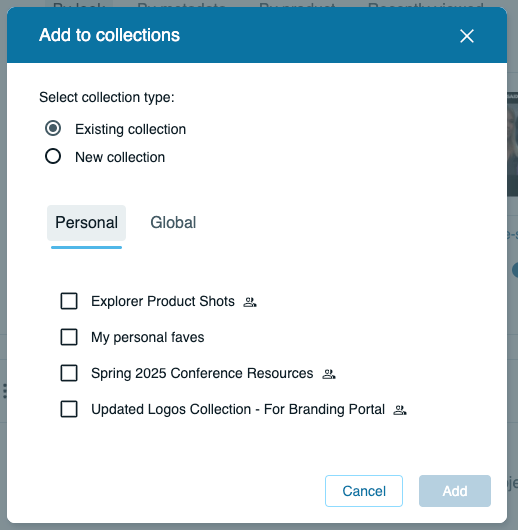The image size is (518, 530).
Task: Close the Add to collections dialog
Action: (x=467, y=36)
